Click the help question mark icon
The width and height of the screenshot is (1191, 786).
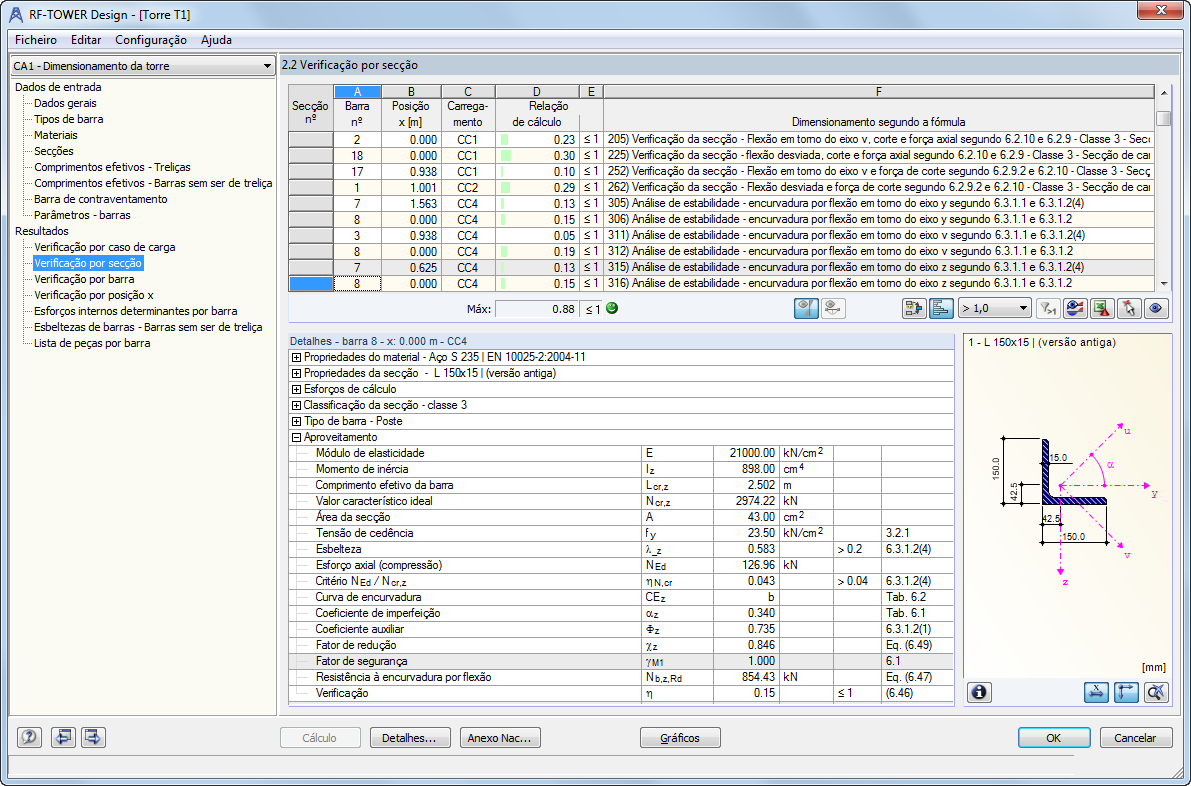tap(30, 737)
